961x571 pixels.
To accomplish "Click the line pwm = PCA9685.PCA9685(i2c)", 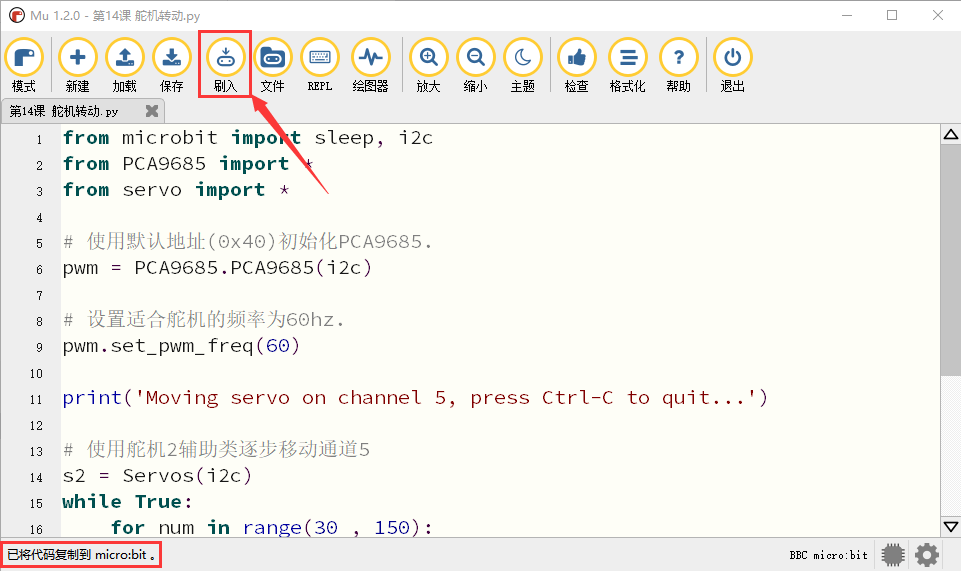I will tap(217, 268).
